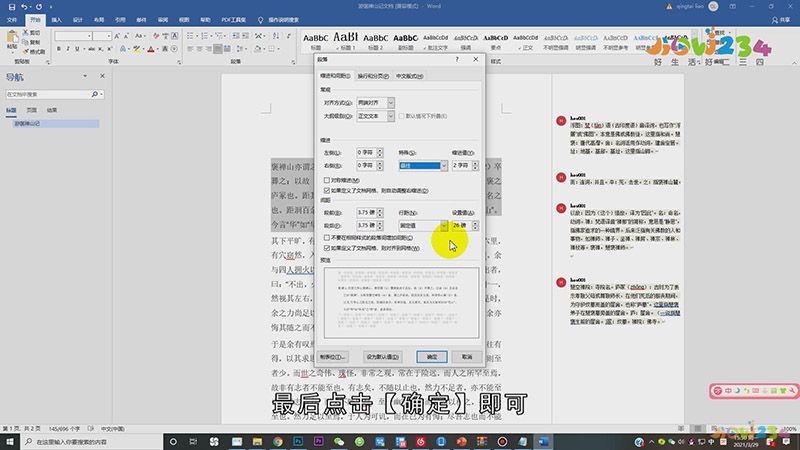The width and height of the screenshot is (800, 450).
Task: Click the Tabs button in dialog
Action: click(333, 357)
